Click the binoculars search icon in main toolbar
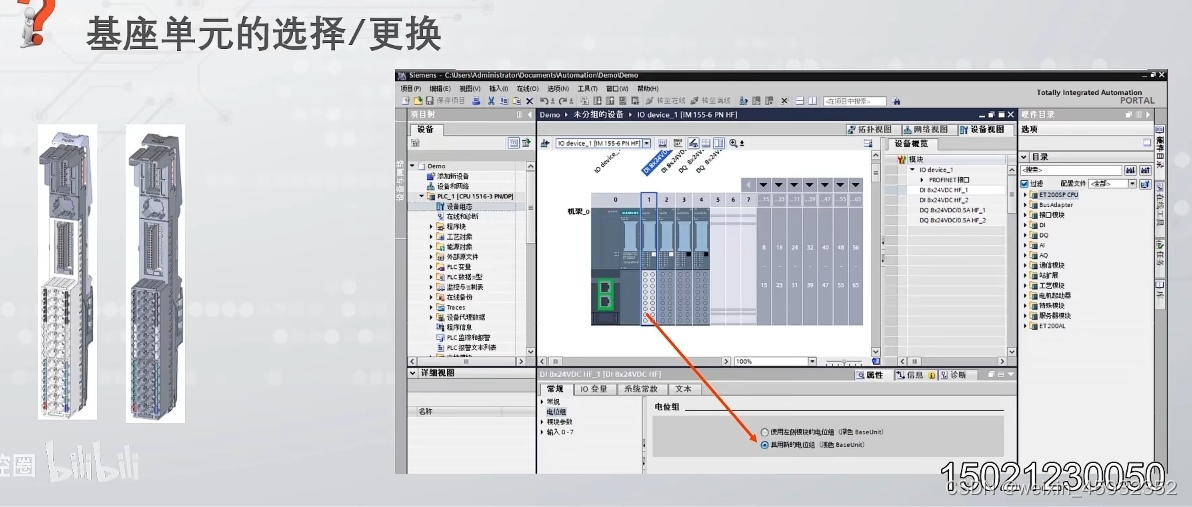The height and width of the screenshot is (507, 1192). [x=896, y=100]
